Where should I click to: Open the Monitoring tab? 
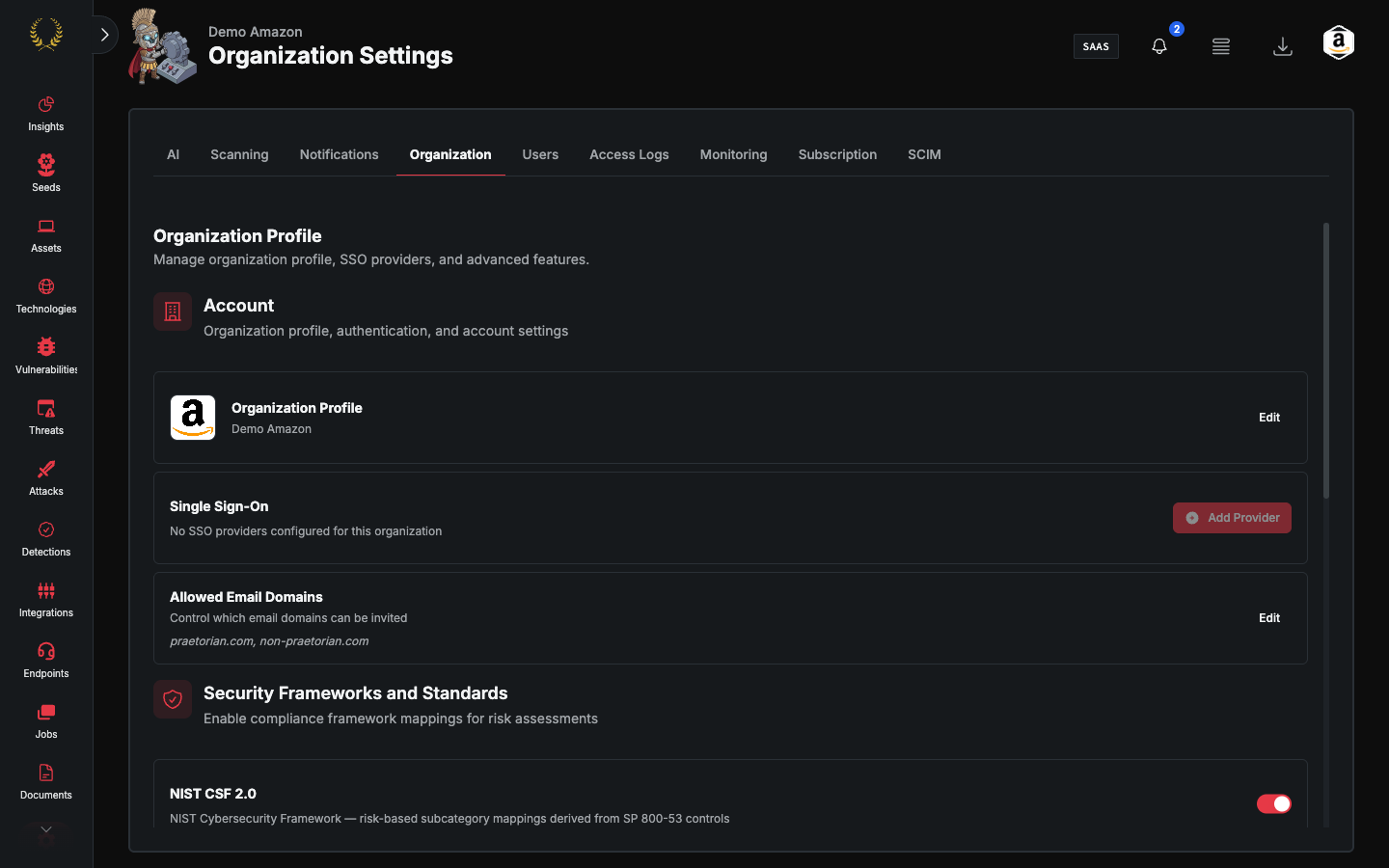(x=733, y=154)
